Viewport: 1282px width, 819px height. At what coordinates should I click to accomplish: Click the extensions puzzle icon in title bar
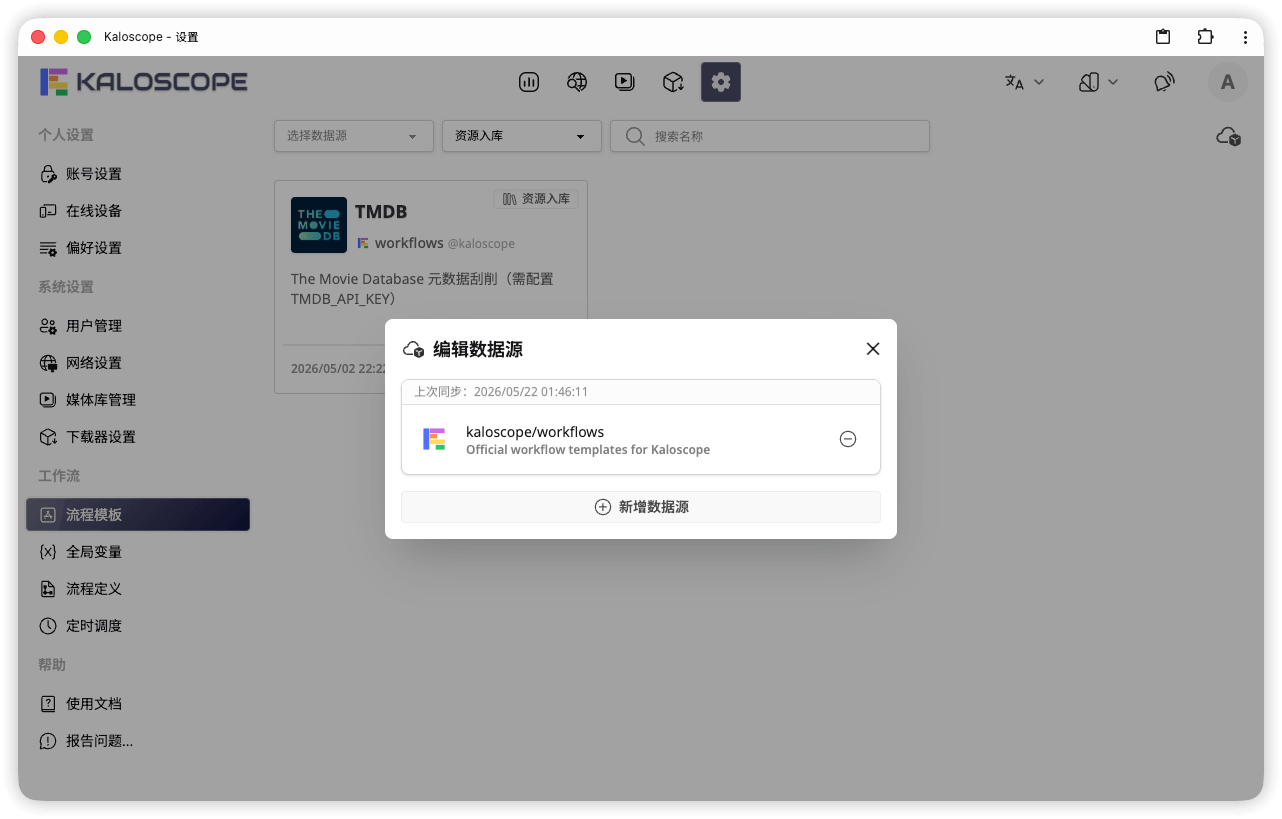click(1205, 37)
